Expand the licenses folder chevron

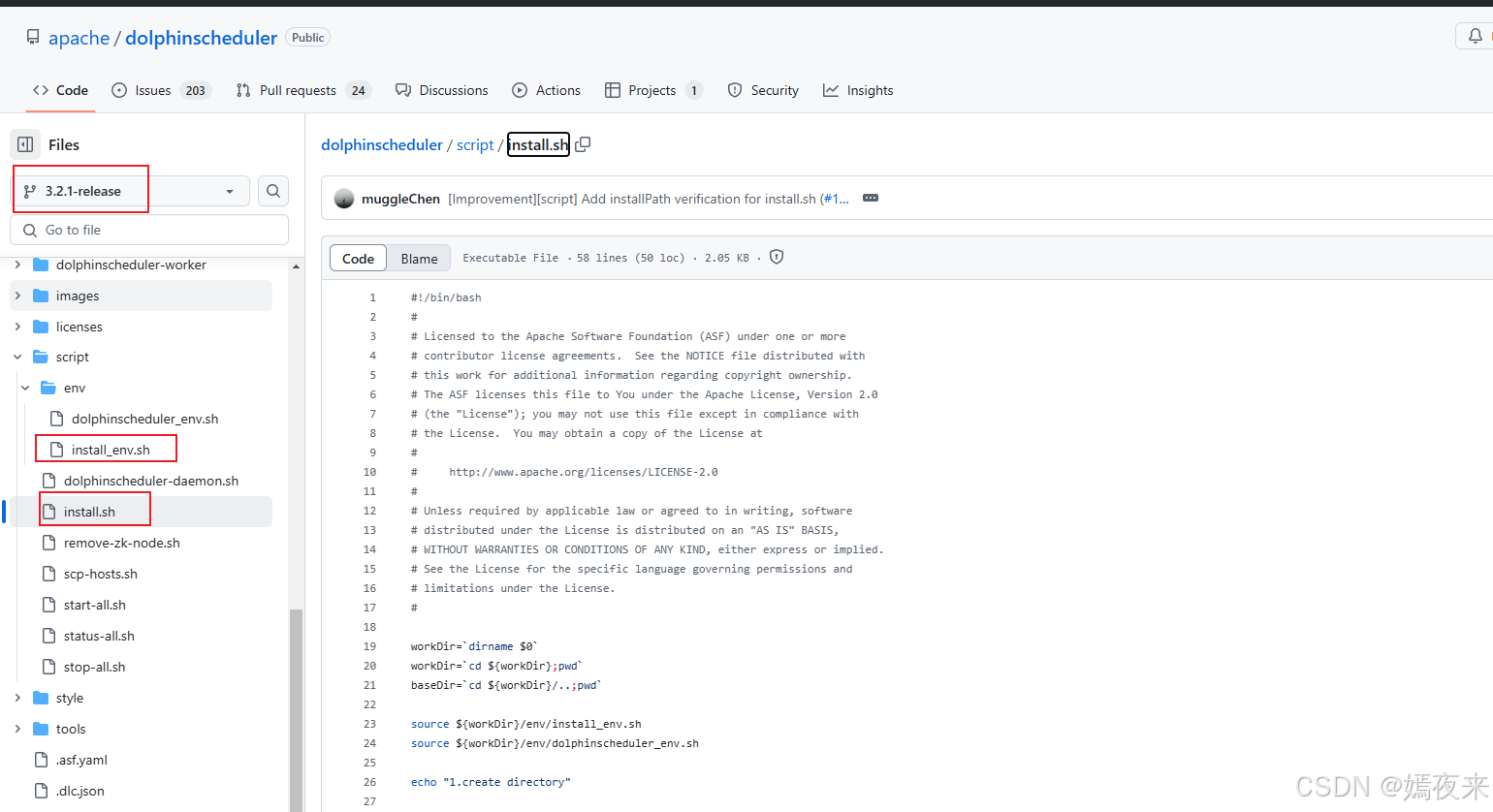[17, 327]
